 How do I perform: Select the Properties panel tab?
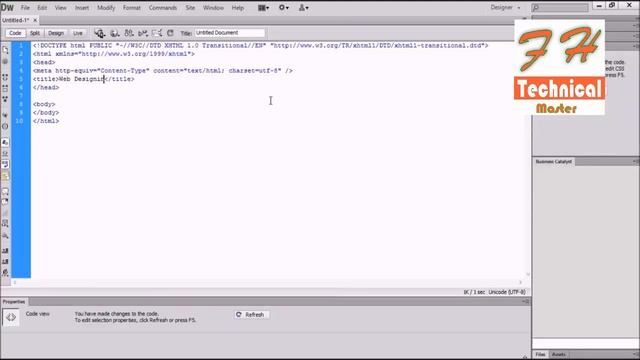[x=14, y=302]
